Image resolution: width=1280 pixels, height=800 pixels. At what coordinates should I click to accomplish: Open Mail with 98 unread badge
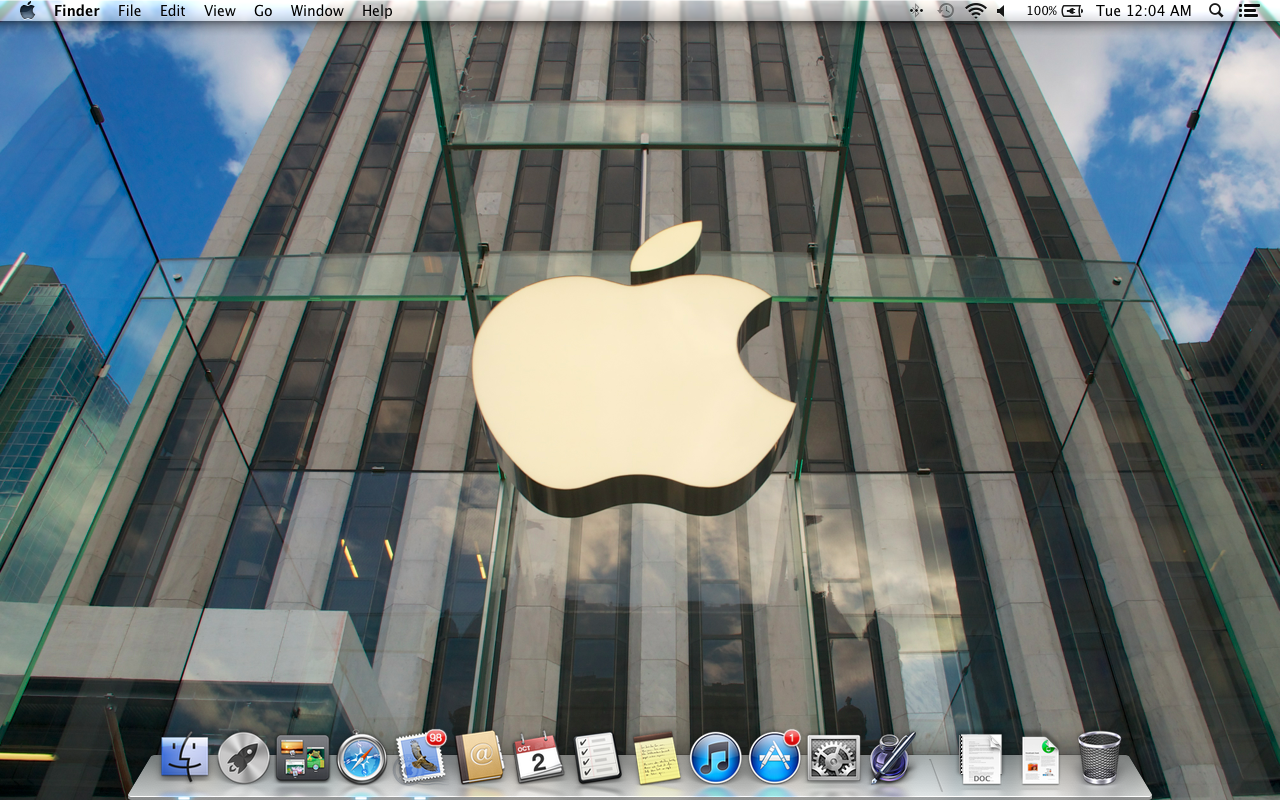[x=420, y=757]
